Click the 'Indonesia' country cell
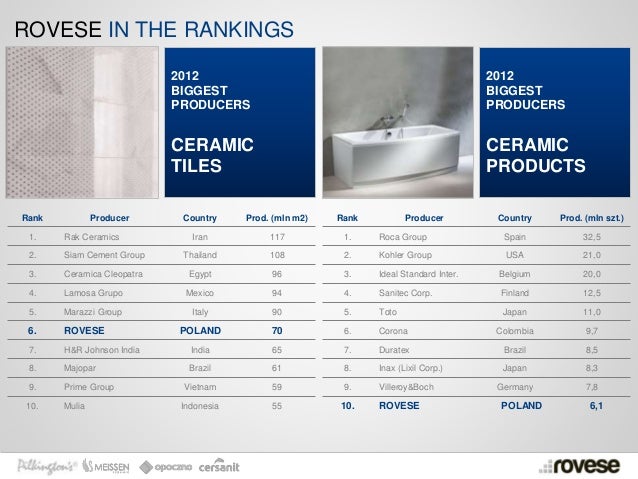 click(200, 406)
